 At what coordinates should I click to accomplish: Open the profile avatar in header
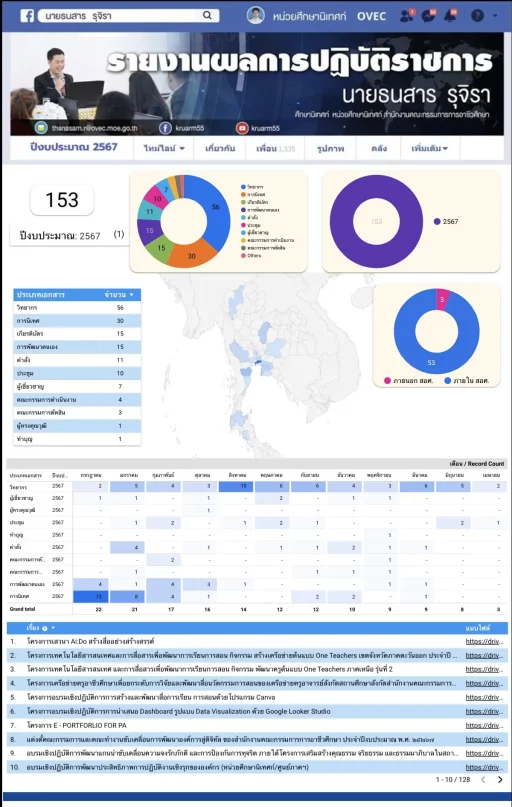pyautogui.click(x=255, y=15)
